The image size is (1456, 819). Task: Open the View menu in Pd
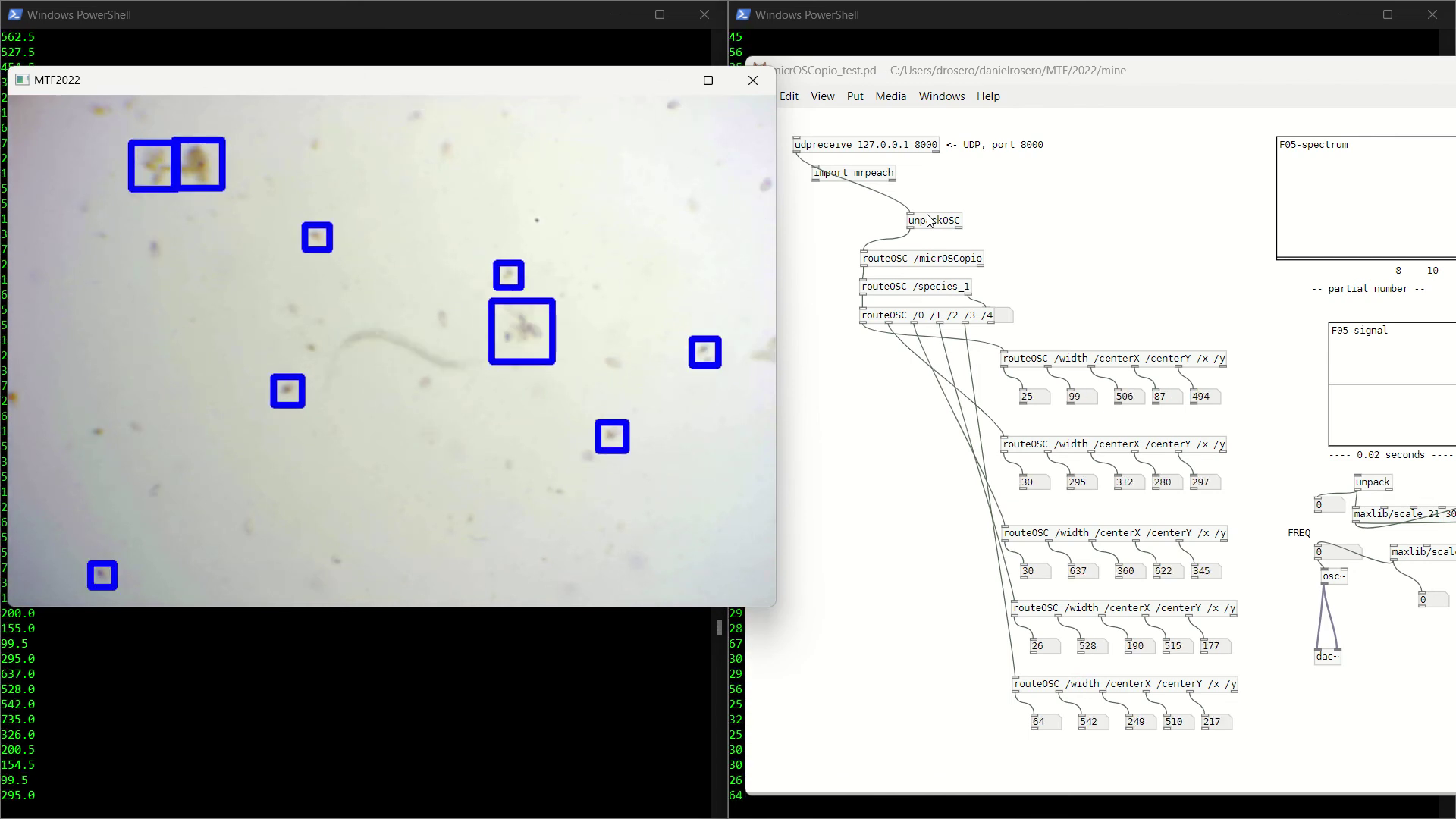822,96
